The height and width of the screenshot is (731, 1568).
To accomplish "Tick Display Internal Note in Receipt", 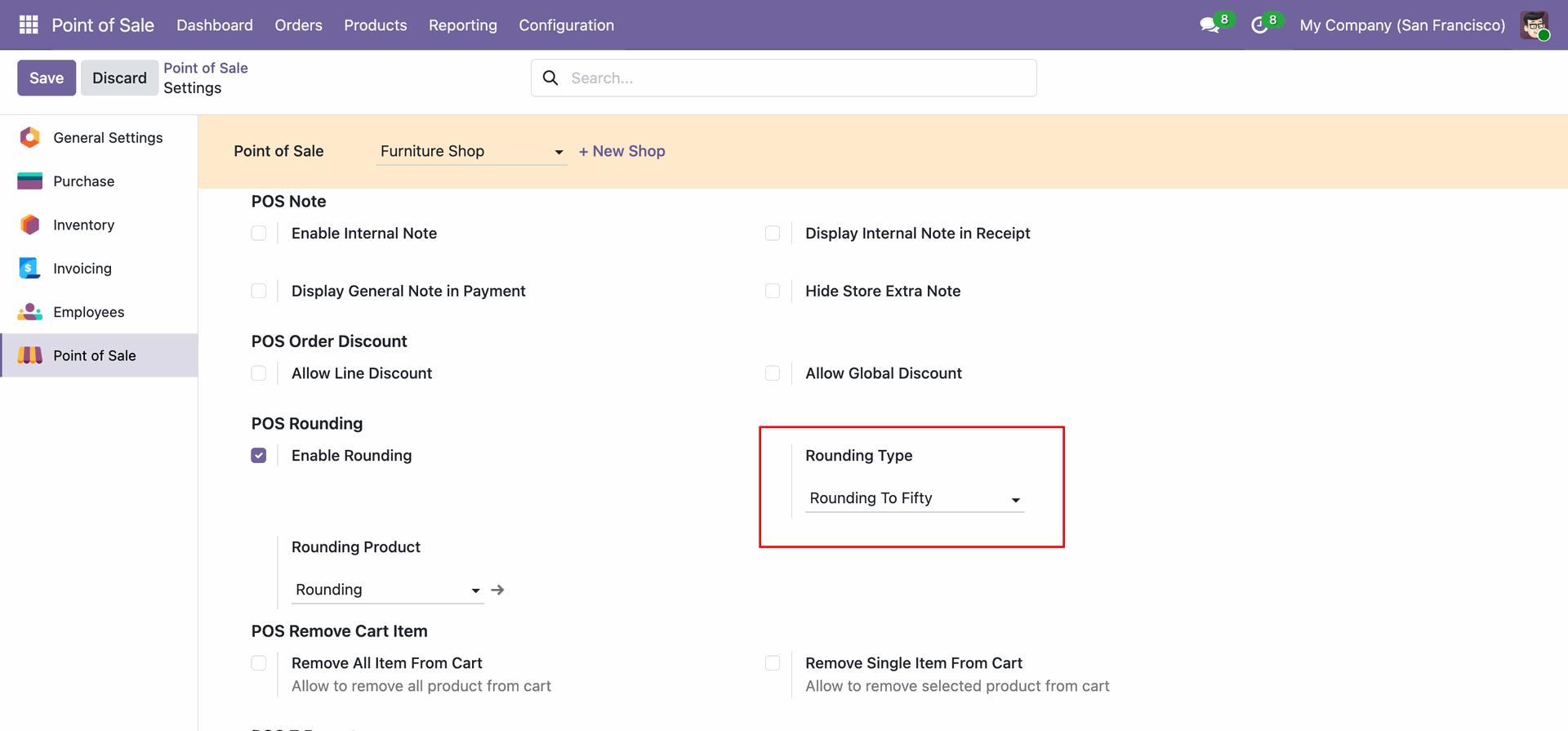I will (x=773, y=234).
